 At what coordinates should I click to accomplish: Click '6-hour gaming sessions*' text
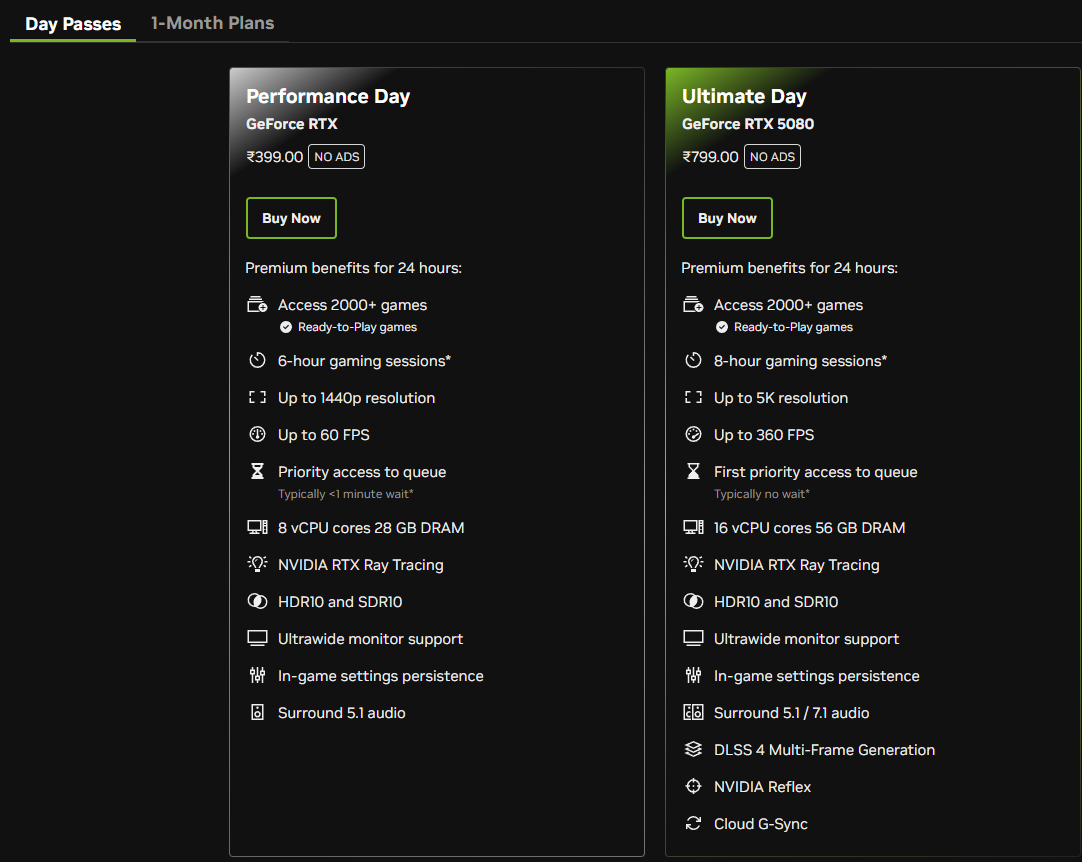(364, 361)
